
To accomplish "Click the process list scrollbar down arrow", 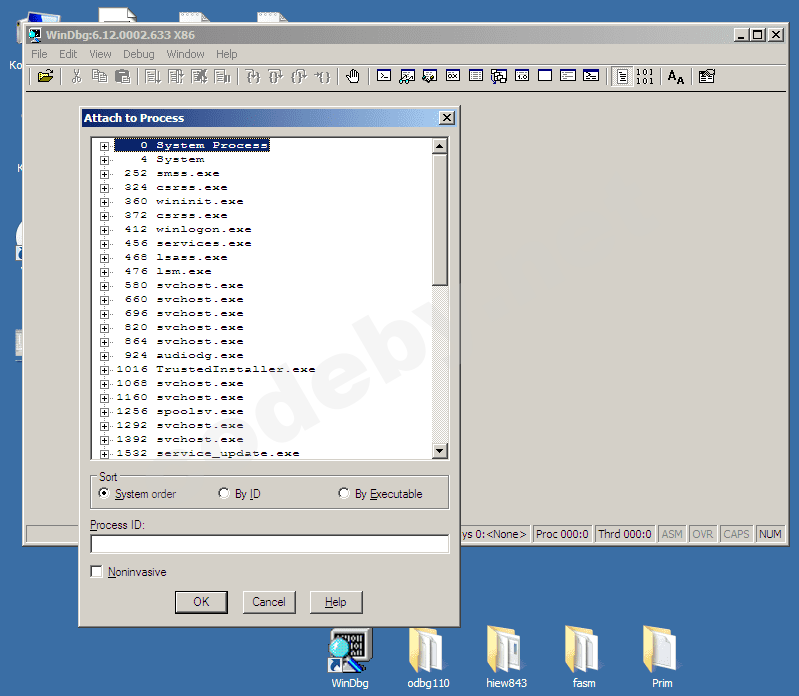I will point(440,452).
